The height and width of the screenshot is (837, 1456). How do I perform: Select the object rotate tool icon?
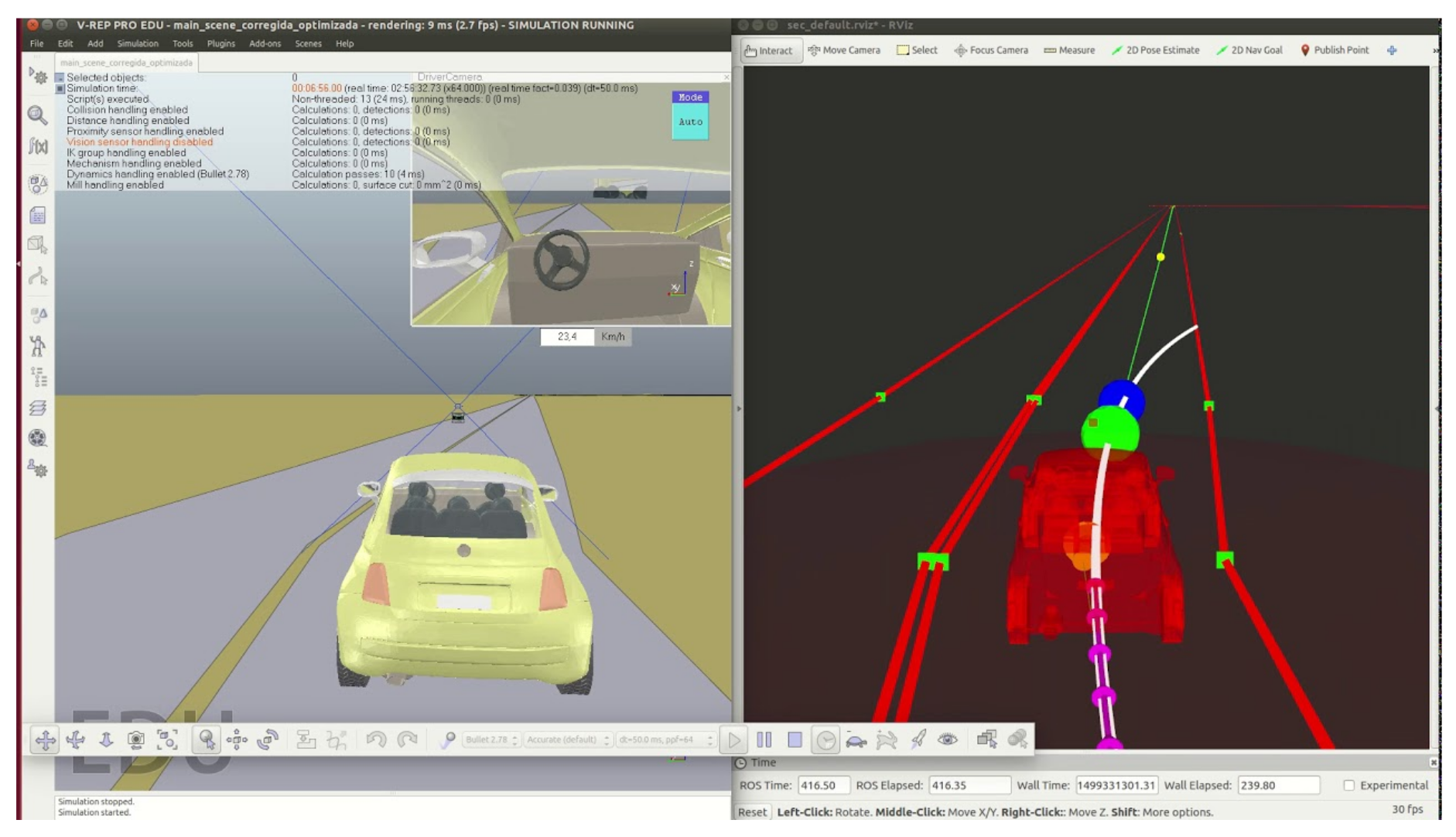(268, 740)
